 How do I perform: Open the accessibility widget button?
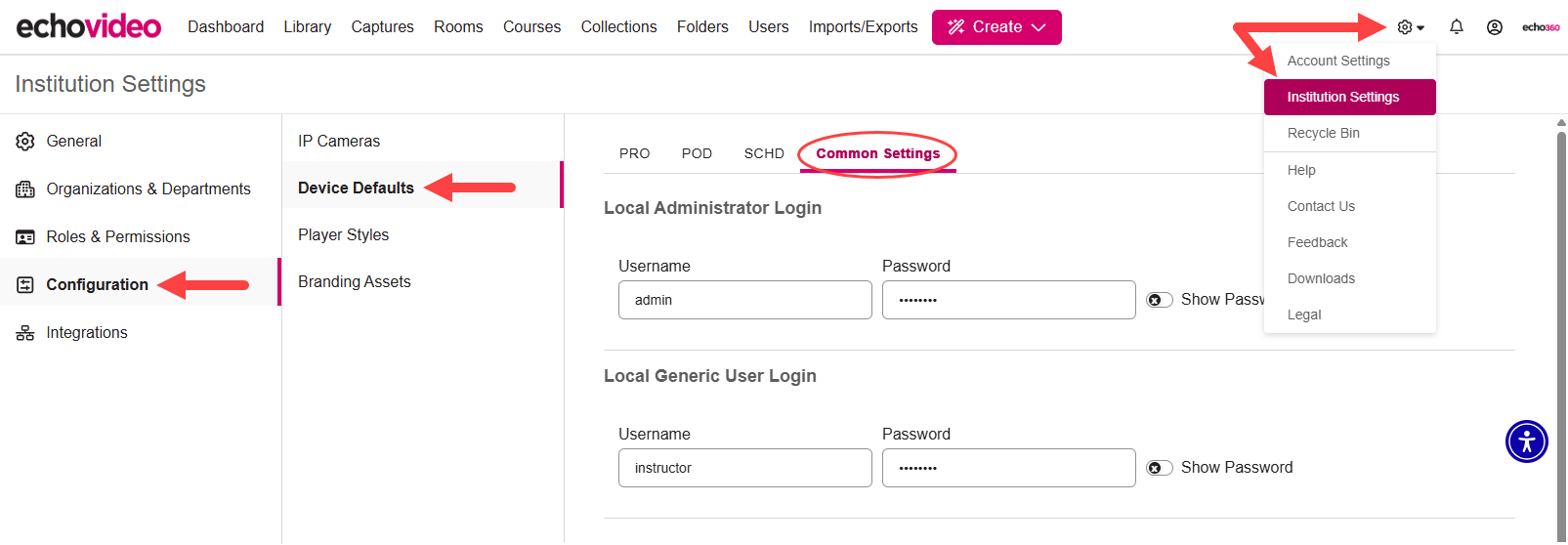(1527, 441)
